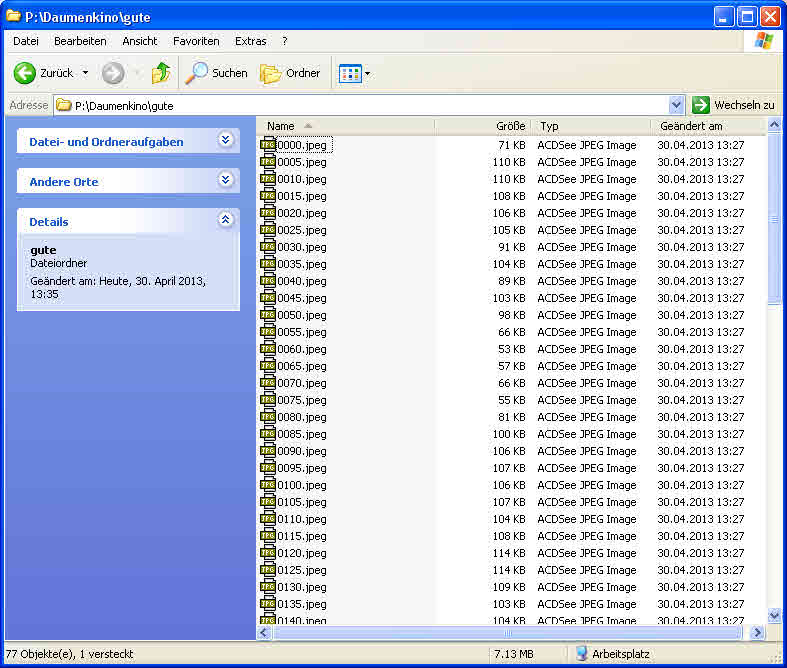Click the Windows flag logo
Screen dimensions: 787x668
coord(764,41)
